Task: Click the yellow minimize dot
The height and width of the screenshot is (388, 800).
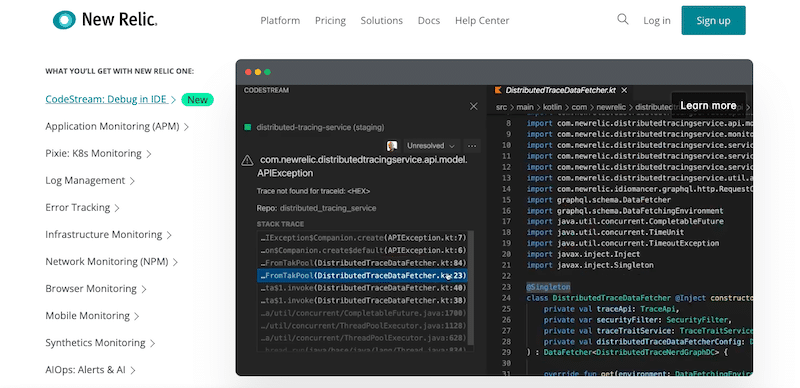Action: (x=258, y=72)
